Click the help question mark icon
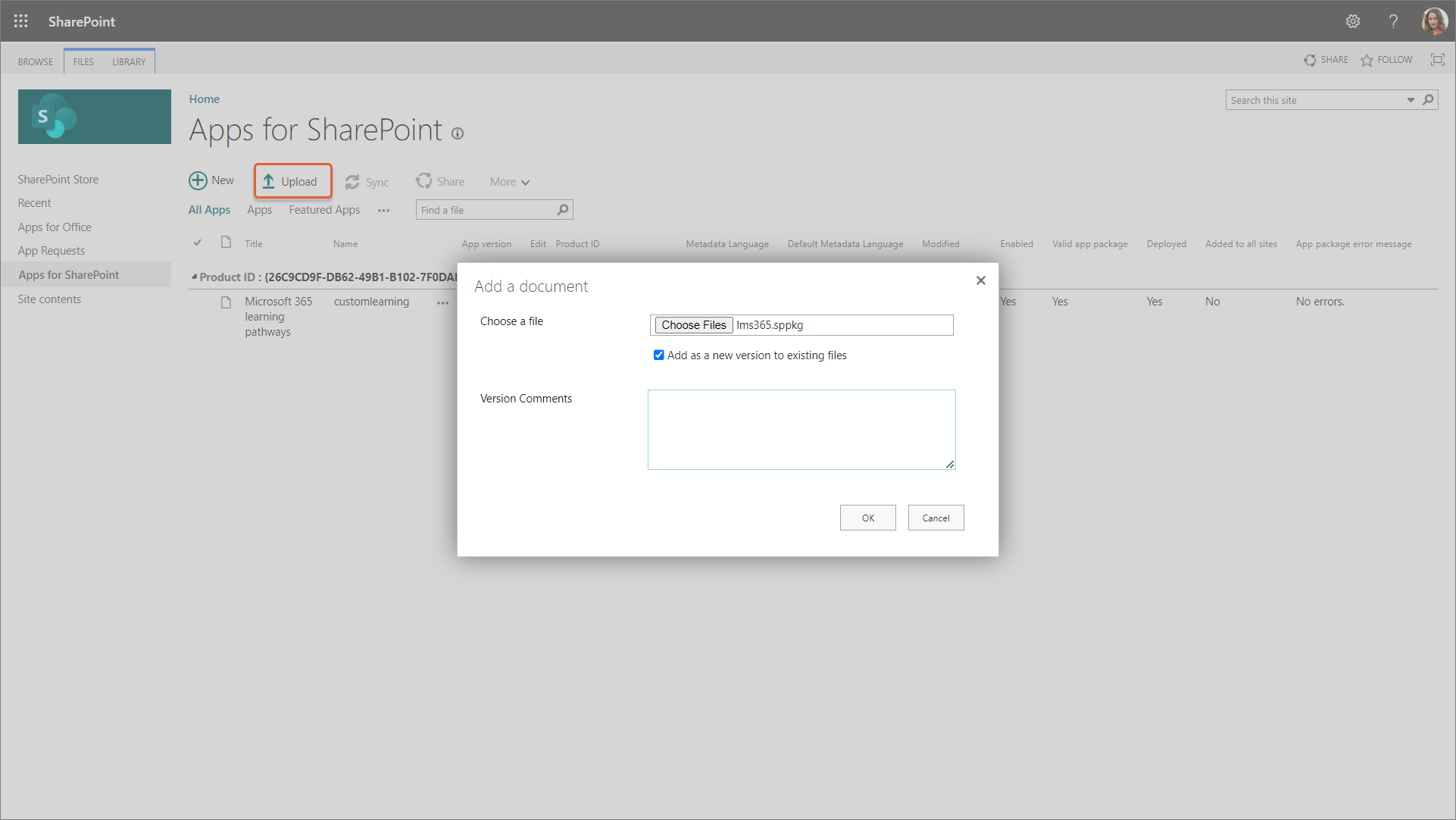The image size is (1456, 820). click(1393, 21)
